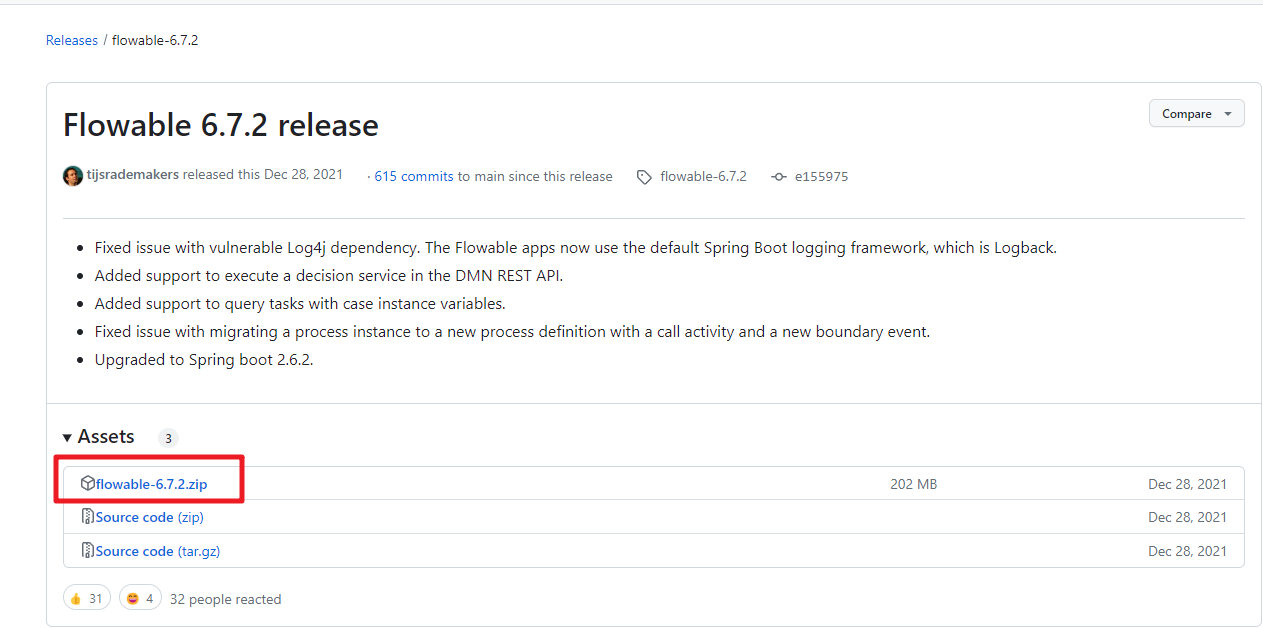Click the zip file icon for Source code (zip)
The image size is (1263, 628).
[x=88, y=517]
